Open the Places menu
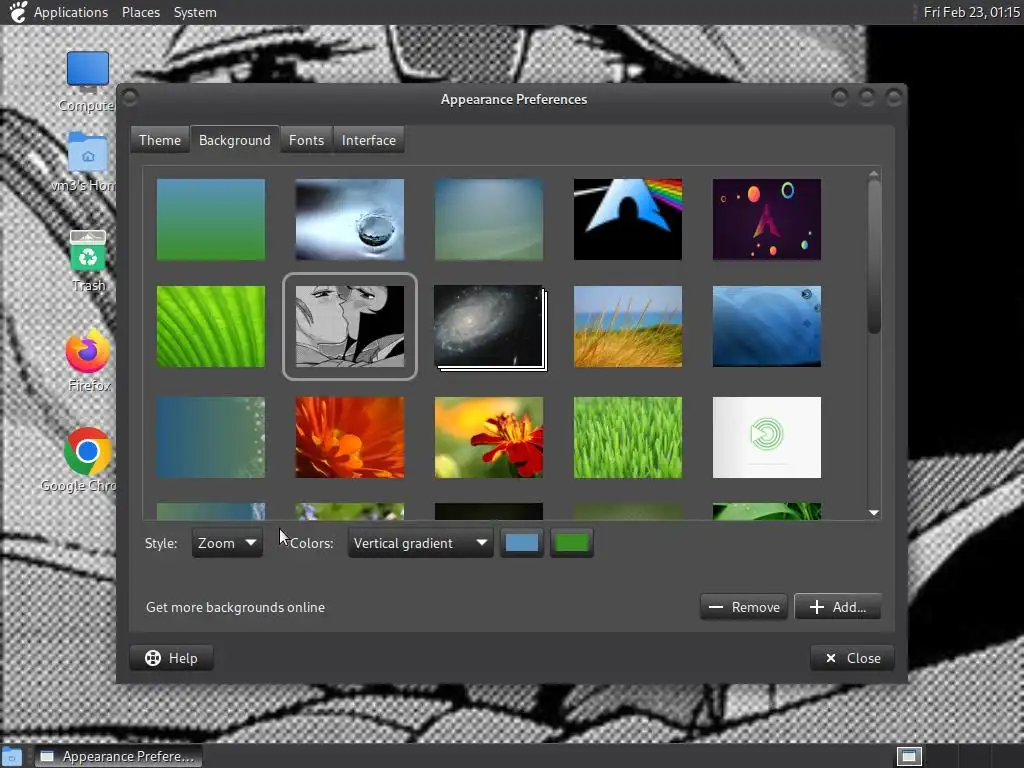1024x768 pixels. [x=140, y=12]
